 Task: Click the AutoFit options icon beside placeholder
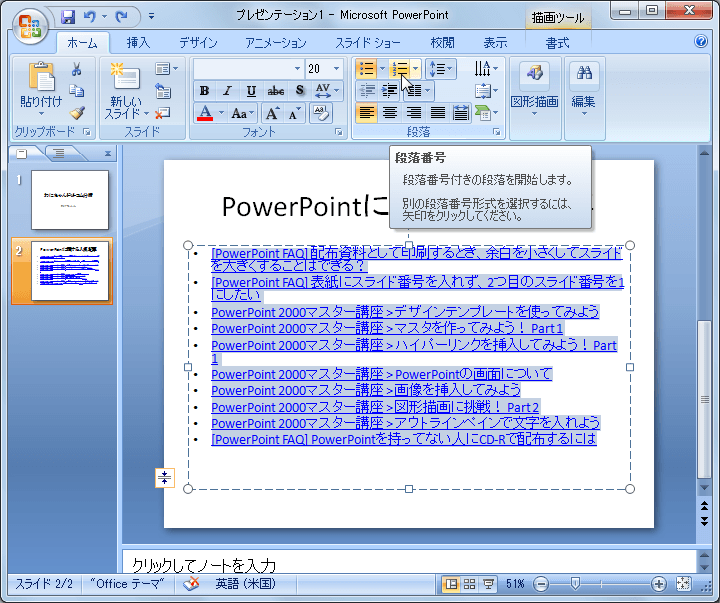click(x=164, y=478)
